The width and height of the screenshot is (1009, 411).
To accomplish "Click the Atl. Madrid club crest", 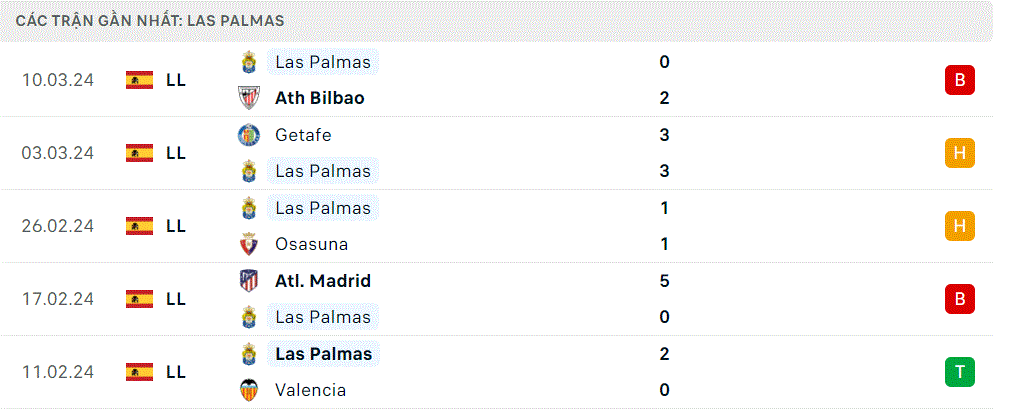I will pos(248,281).
